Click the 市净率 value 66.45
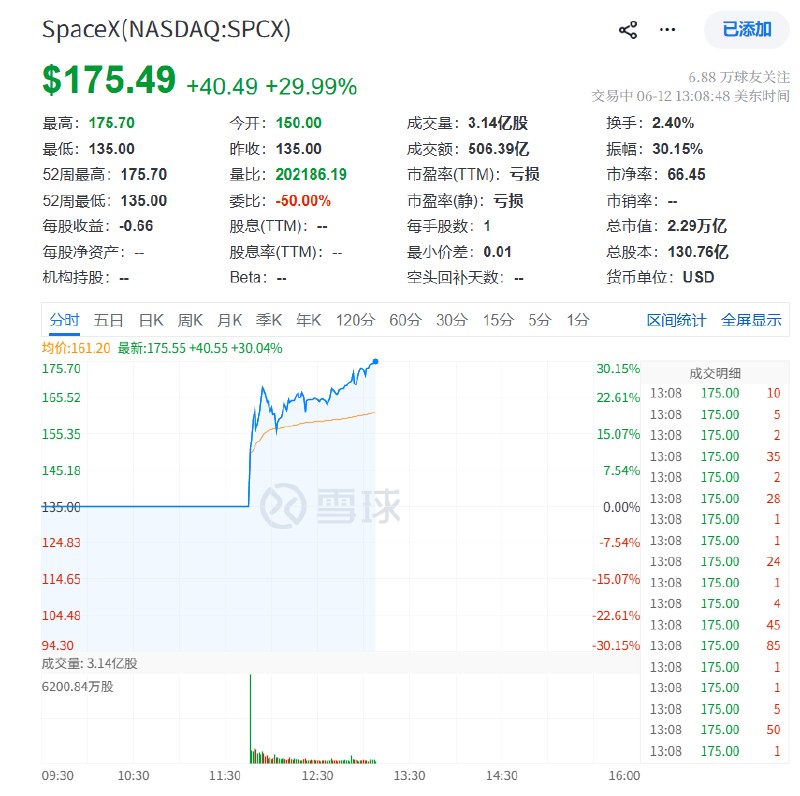The height and width of the screenshot is (796, 800). coord(686,175)
